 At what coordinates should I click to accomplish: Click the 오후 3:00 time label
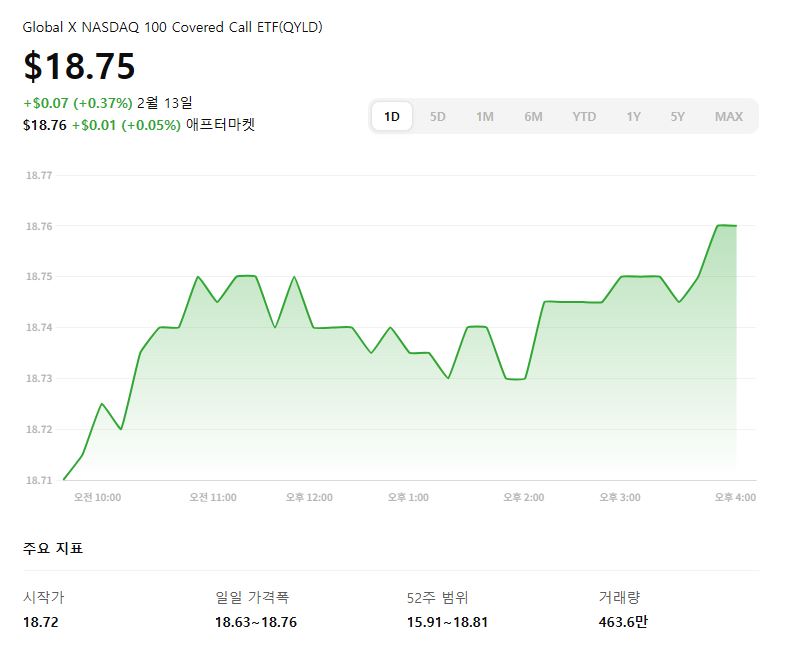620,497
